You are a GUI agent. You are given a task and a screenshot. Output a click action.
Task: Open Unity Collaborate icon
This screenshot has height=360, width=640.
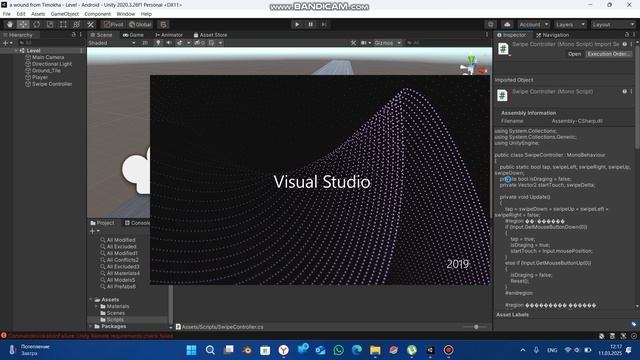tap(491, 24)
